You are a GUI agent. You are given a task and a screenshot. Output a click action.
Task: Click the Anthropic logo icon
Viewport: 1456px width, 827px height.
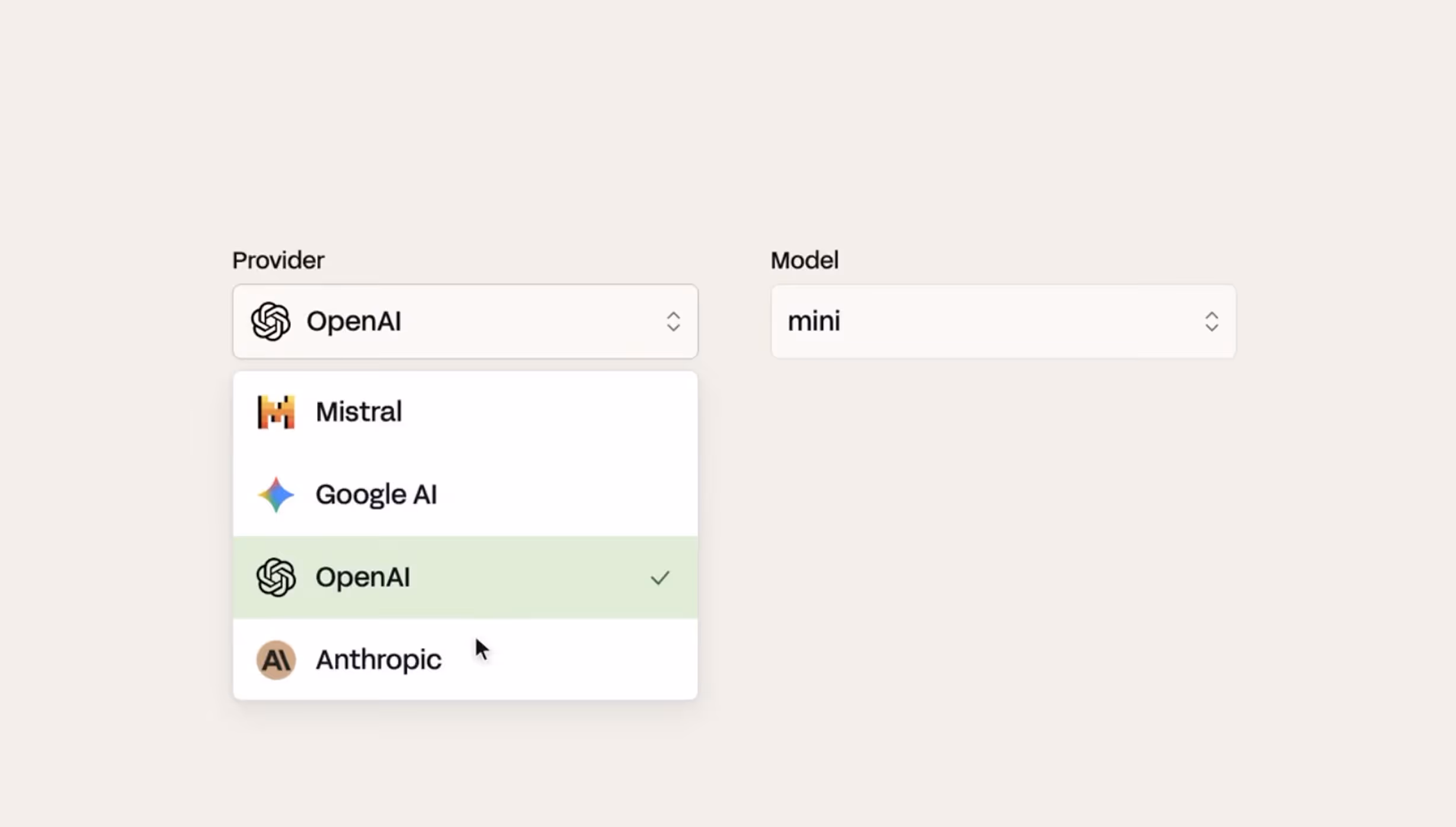click(276, 660)
